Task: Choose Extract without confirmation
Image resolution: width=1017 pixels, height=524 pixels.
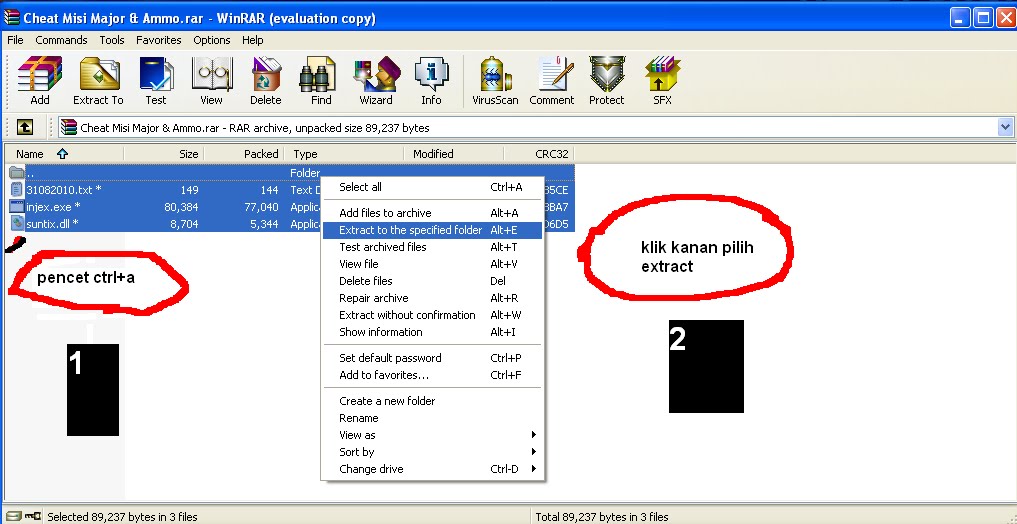Action: tap(432, 315)
